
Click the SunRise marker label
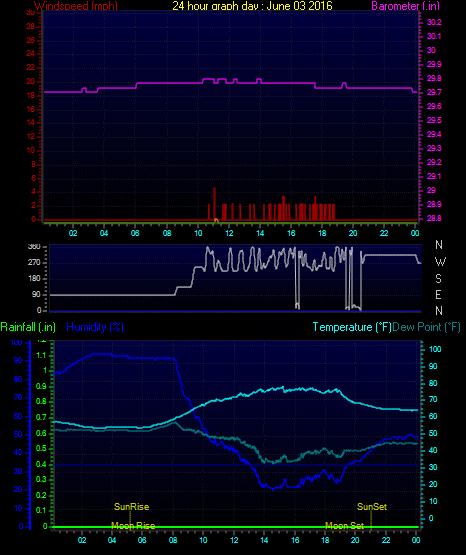coord(131,507)
